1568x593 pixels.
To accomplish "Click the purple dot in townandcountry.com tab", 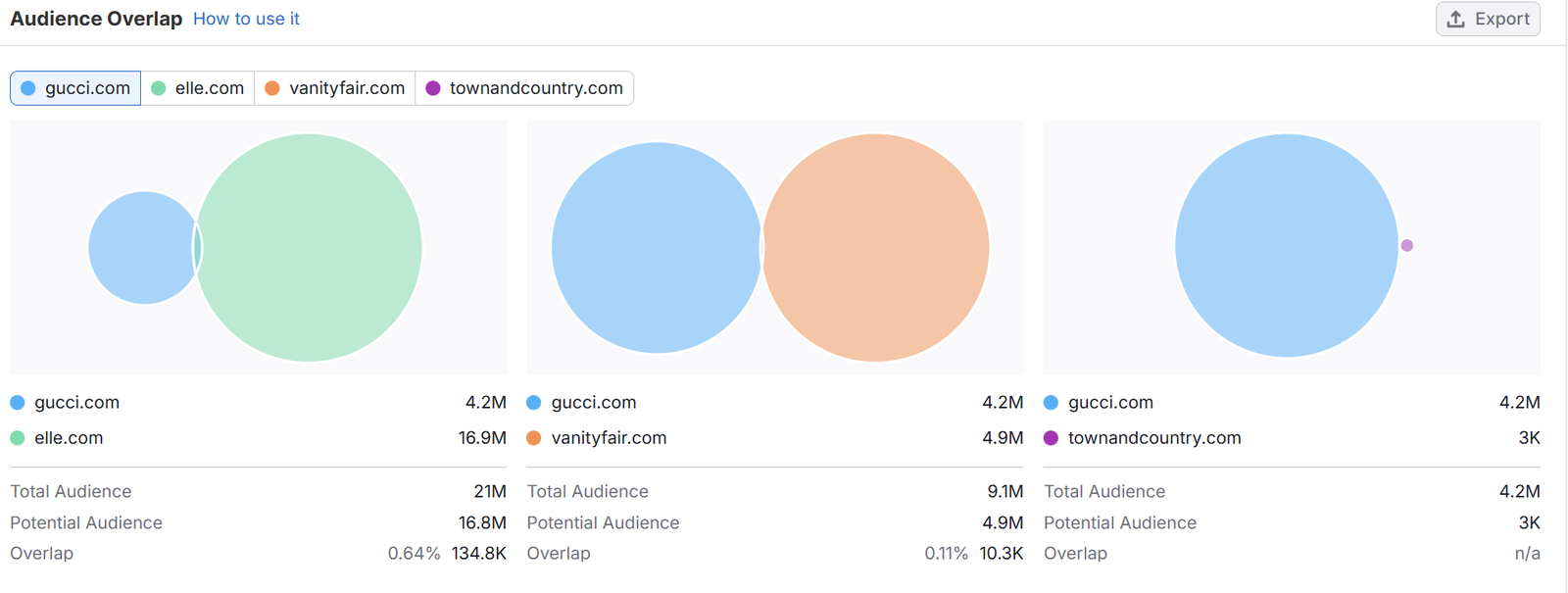I will click(433, 88).
